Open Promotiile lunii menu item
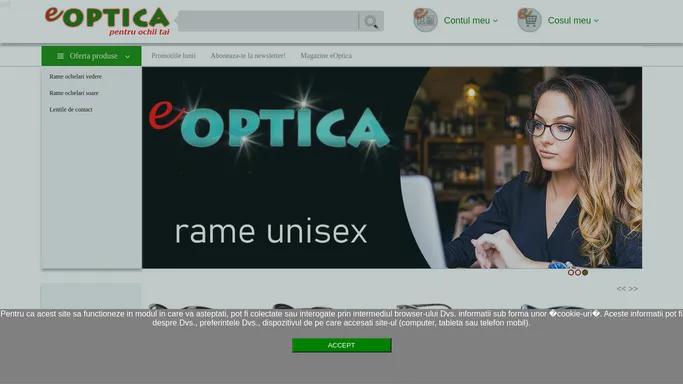The image size is (683, 384). tap(173, 56)
